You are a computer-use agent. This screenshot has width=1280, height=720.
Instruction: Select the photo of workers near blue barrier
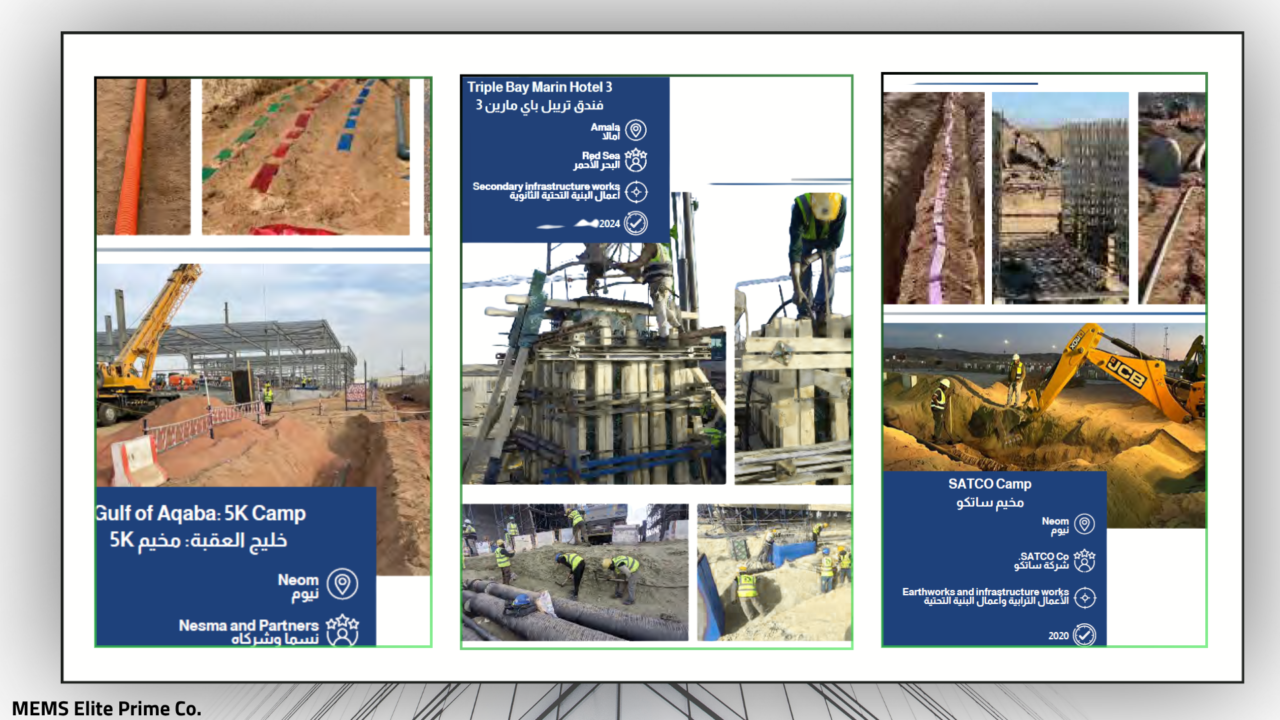pos(774,572)
